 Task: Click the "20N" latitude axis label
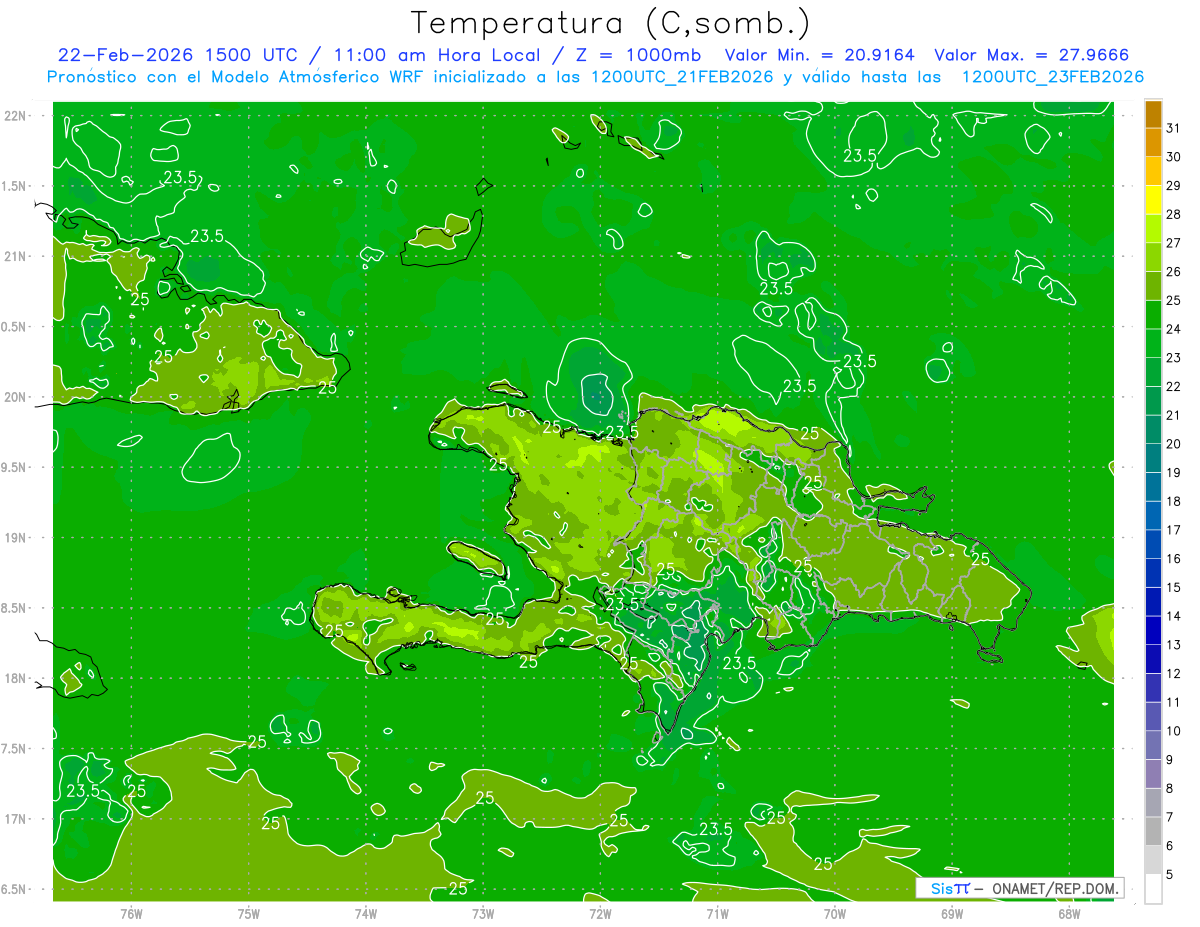(15, 397)
